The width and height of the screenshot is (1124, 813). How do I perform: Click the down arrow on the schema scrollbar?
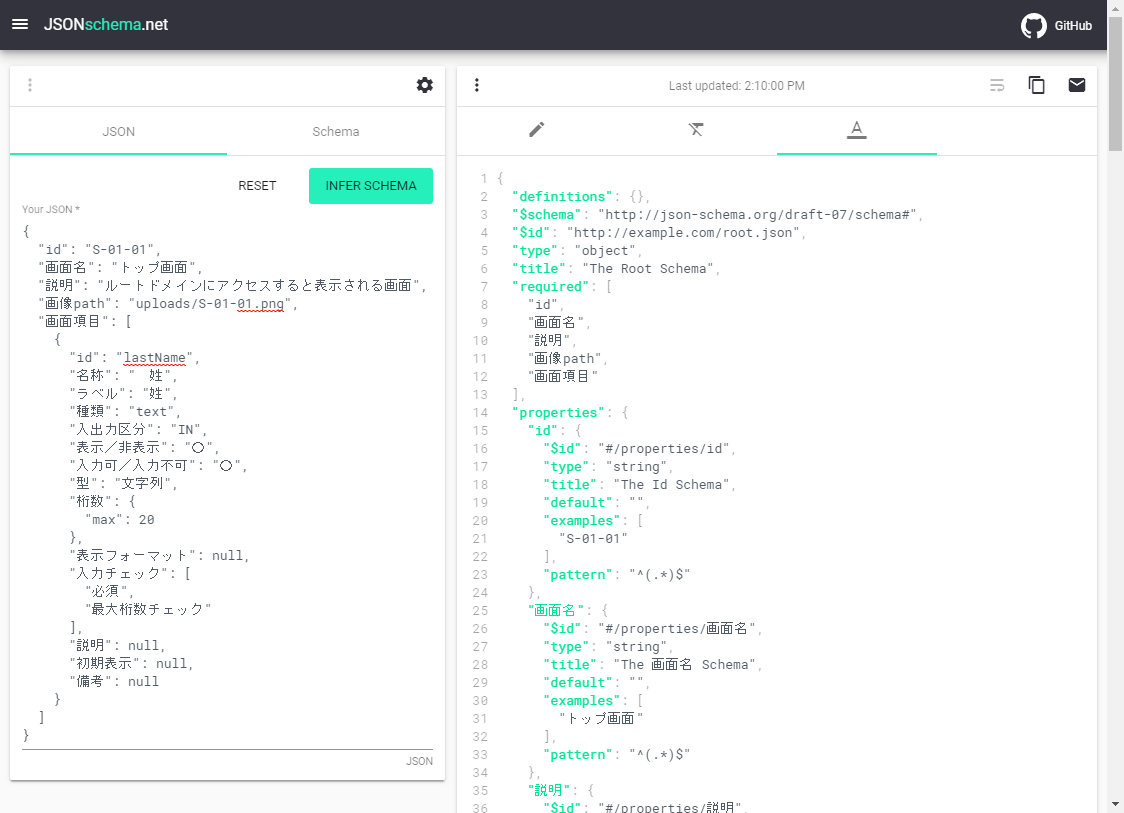(1115, 802)
